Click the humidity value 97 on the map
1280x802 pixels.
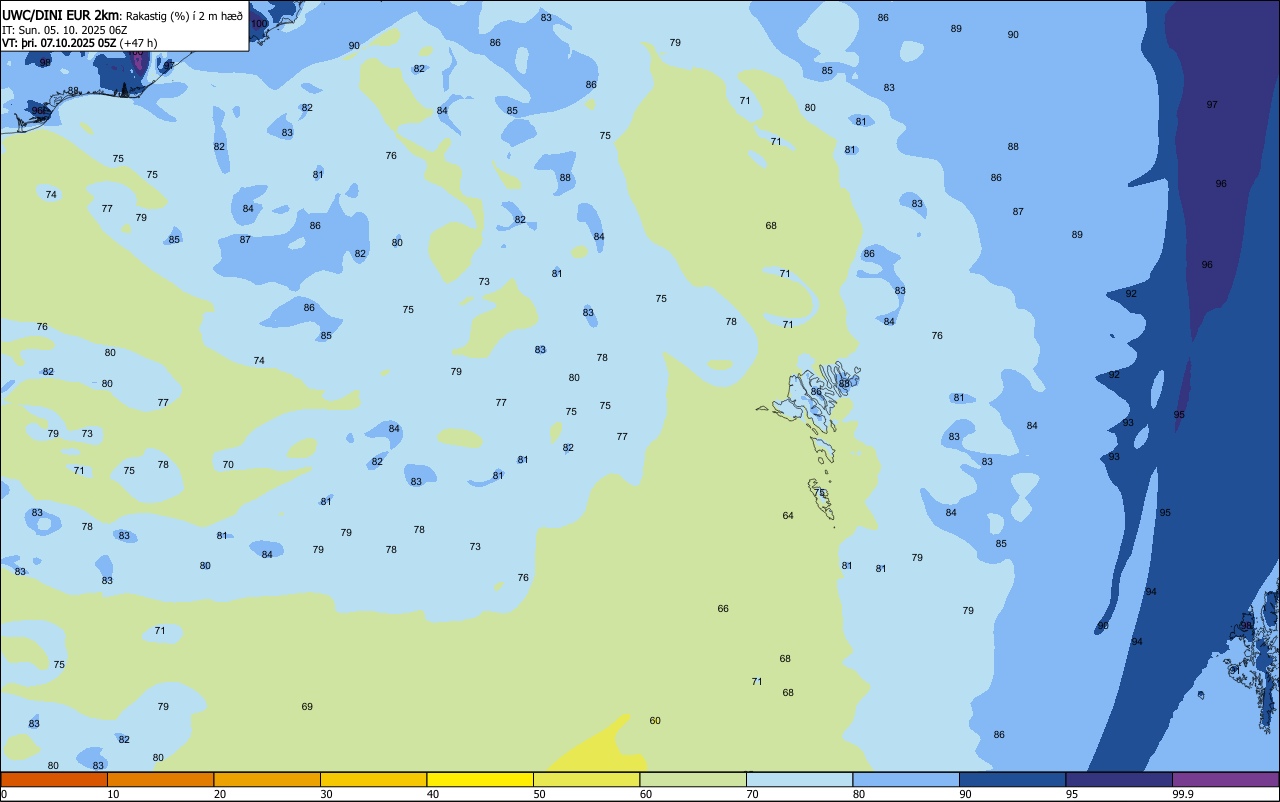click(x=1212, y=104)
